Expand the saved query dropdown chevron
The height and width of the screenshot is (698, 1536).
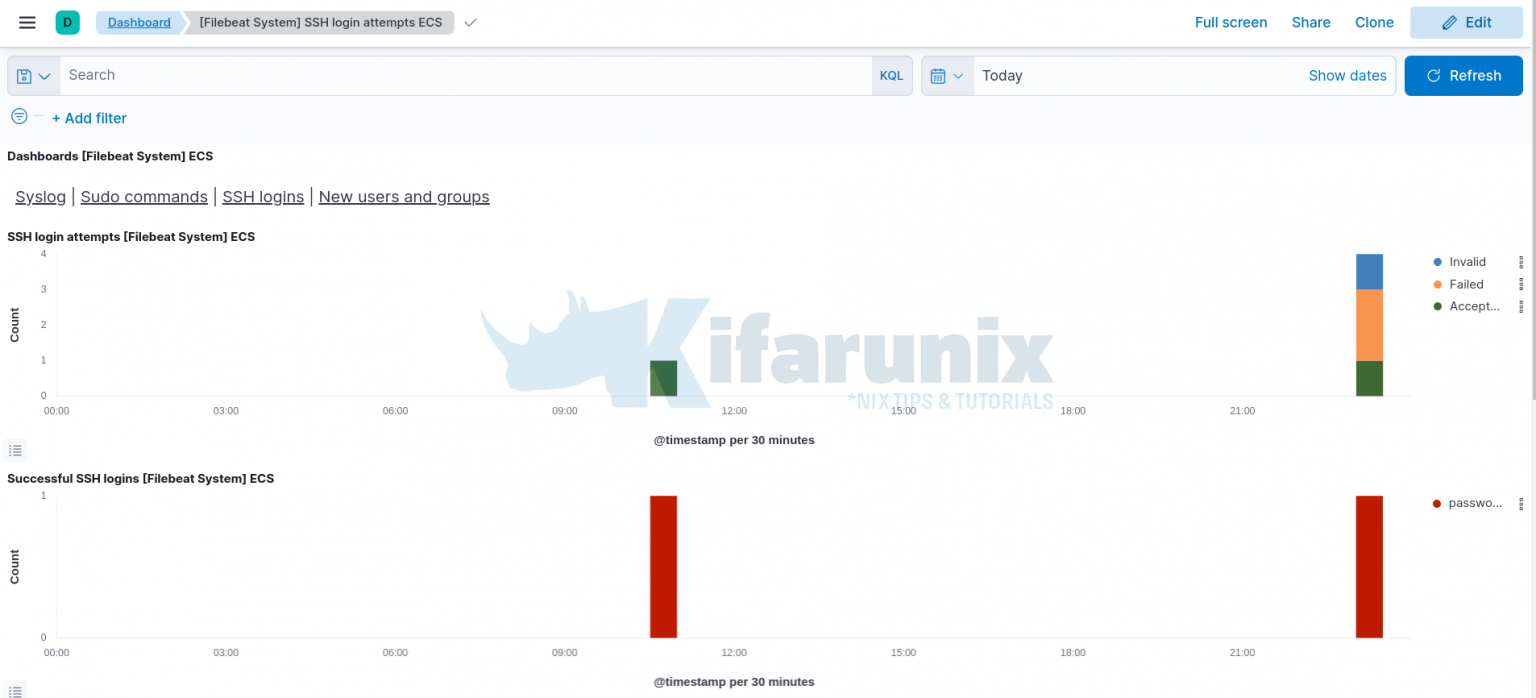click(x=44, y=75)
